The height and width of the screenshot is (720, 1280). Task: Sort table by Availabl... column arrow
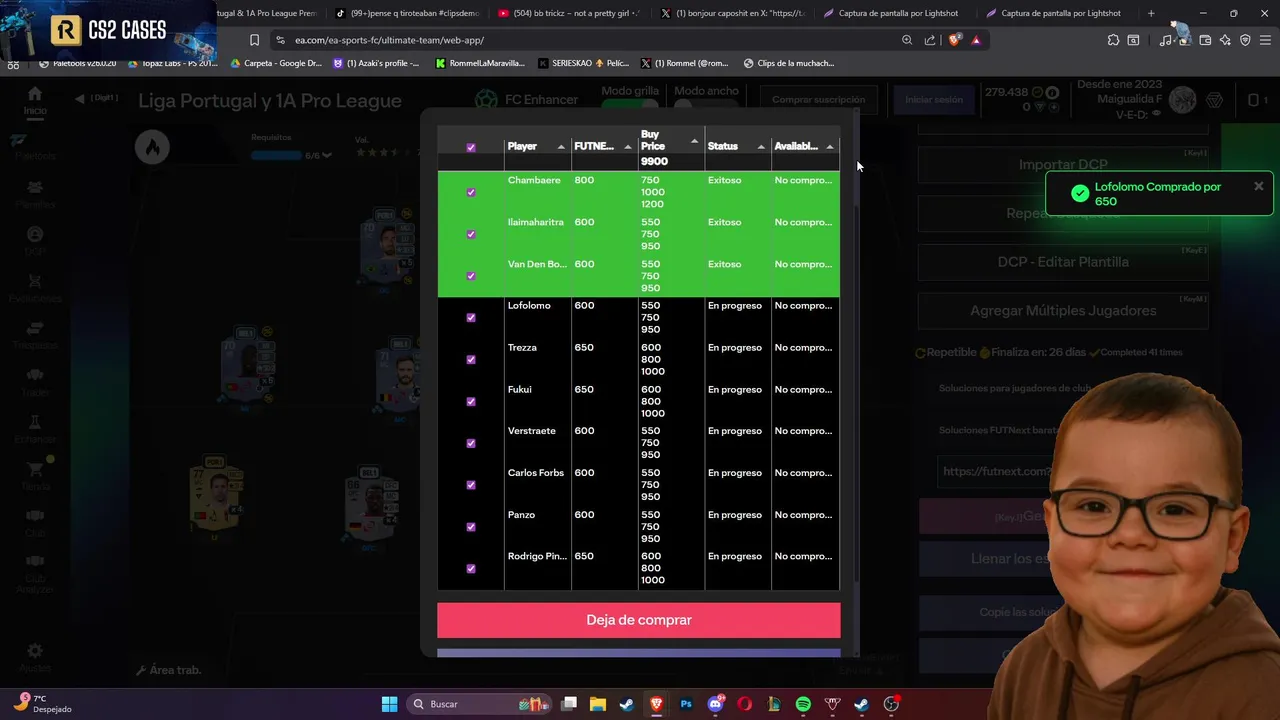[829, 147]
